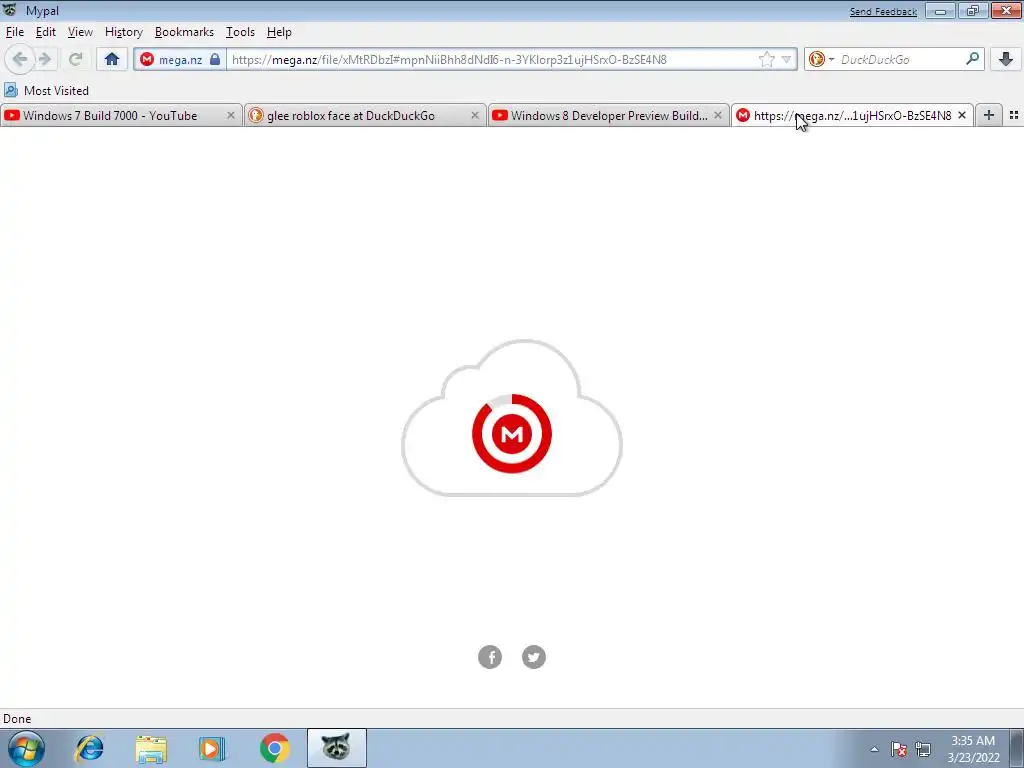
Task: Open the home page button
Action: pos(112,59)
